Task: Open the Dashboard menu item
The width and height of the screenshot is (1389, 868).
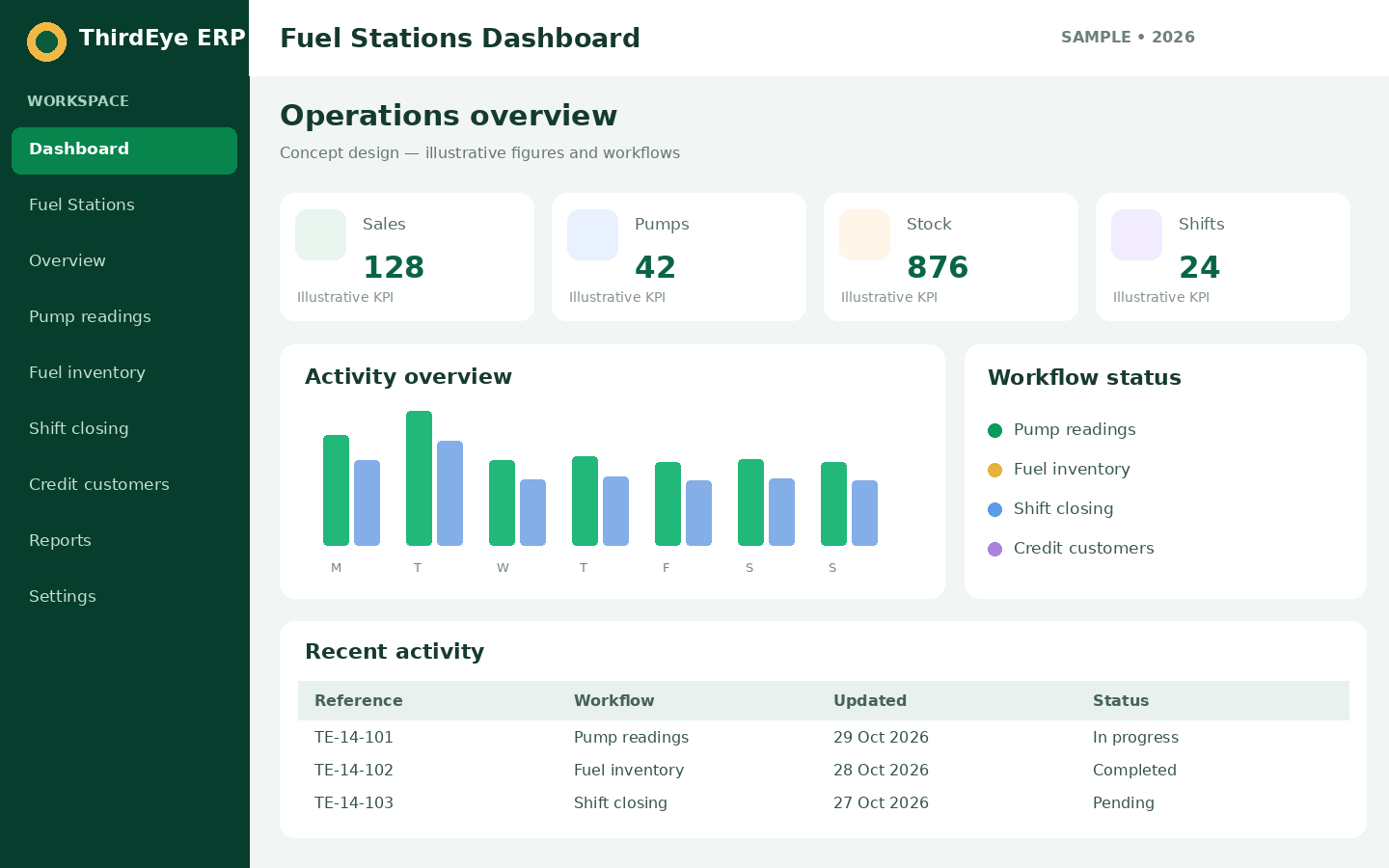Action: (124, 150)
